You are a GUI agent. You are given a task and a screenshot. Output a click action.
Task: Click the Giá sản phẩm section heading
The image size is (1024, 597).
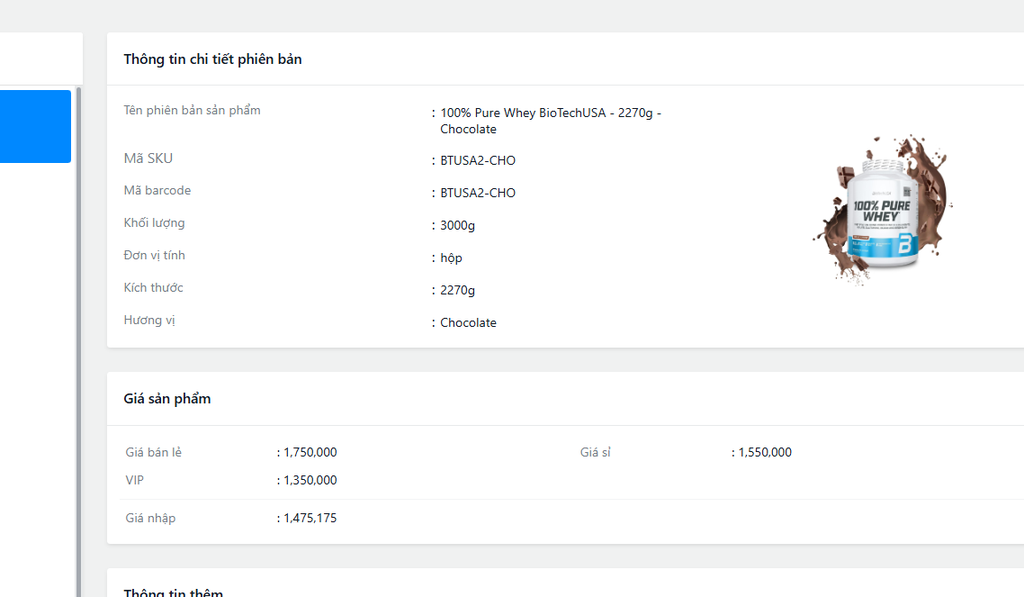coord(167,399)
